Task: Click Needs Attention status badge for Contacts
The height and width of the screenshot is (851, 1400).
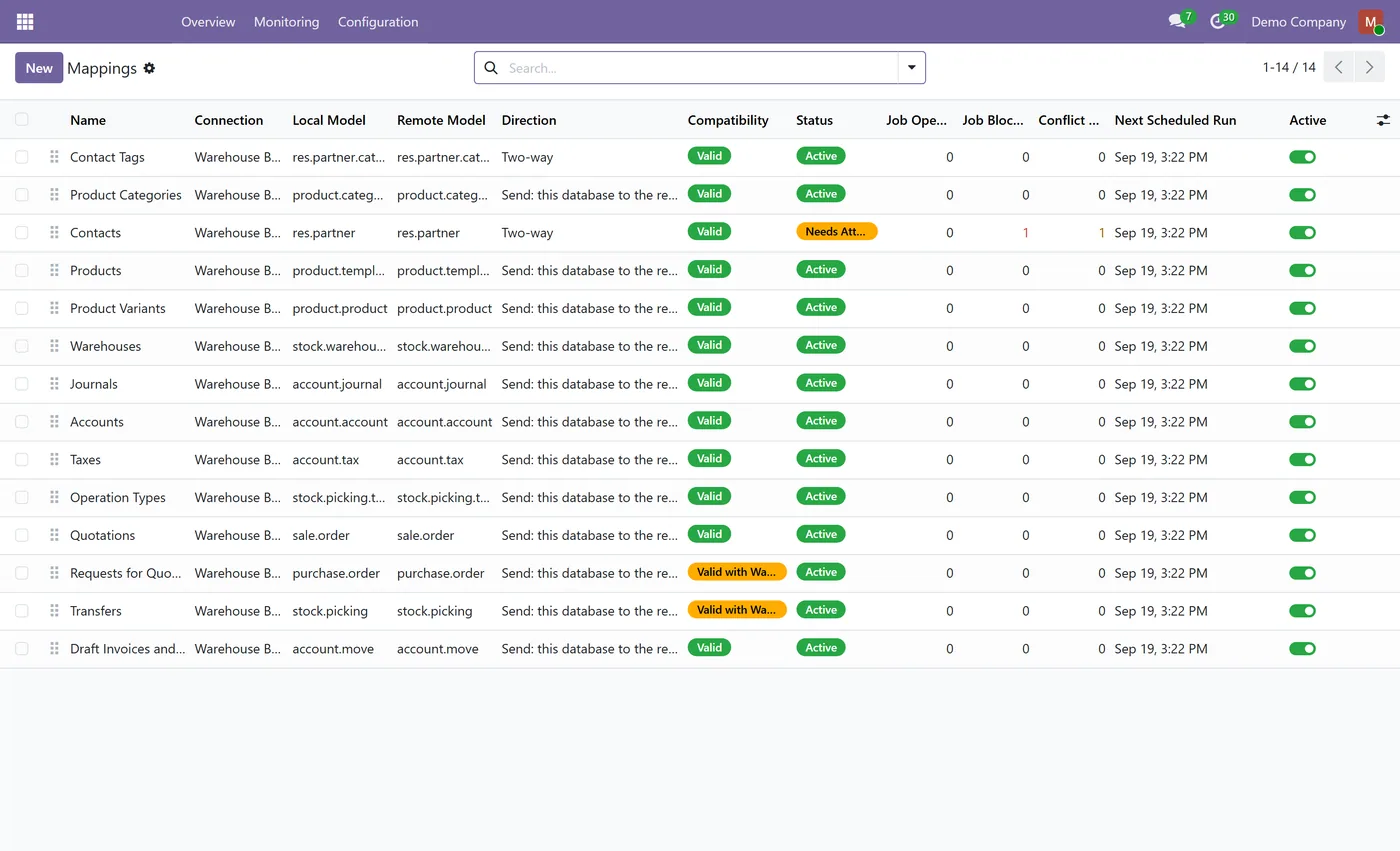Action: 837,231
